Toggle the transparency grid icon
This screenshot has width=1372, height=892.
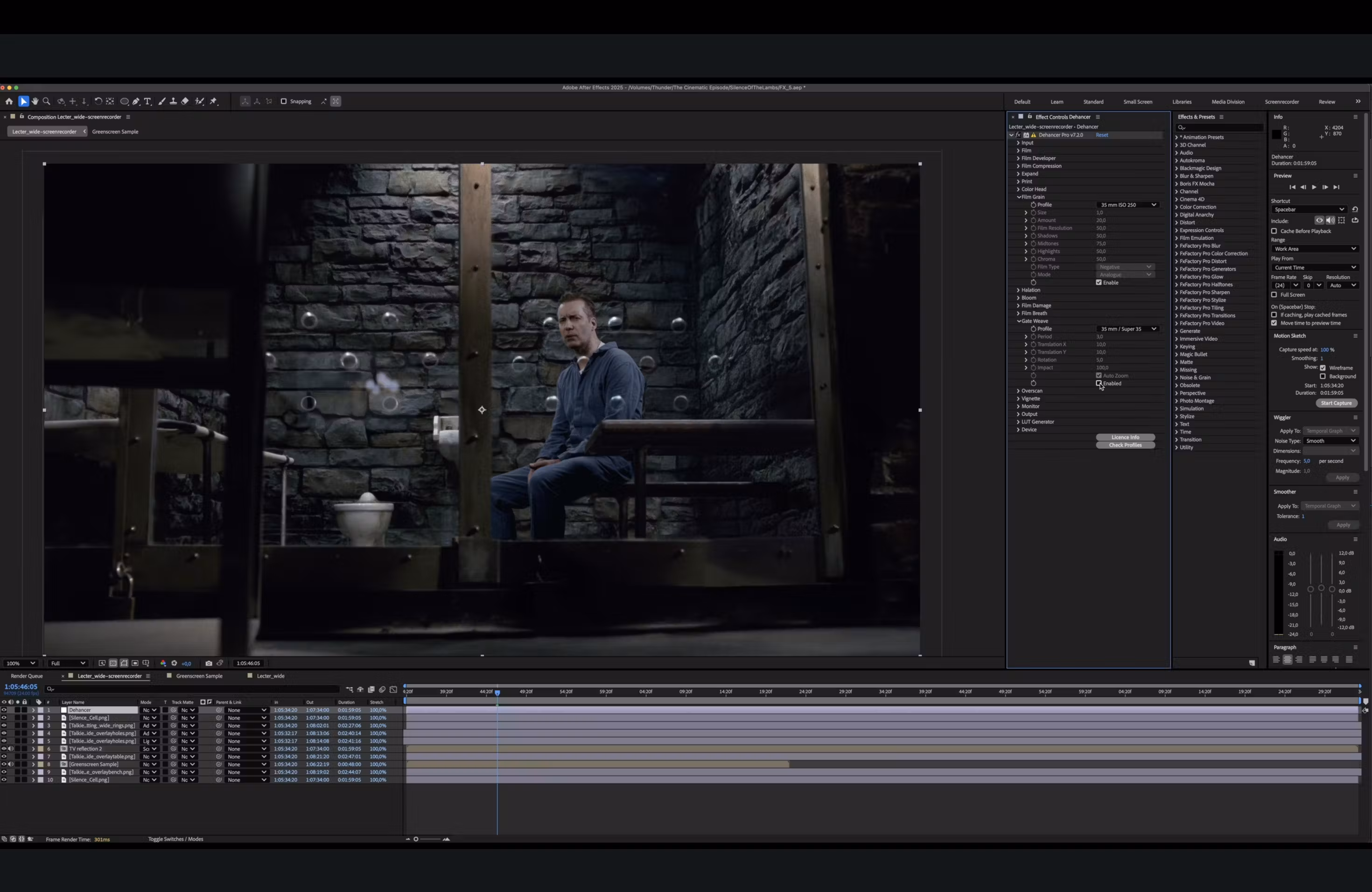pyautogui.click(x=113, y=663)
